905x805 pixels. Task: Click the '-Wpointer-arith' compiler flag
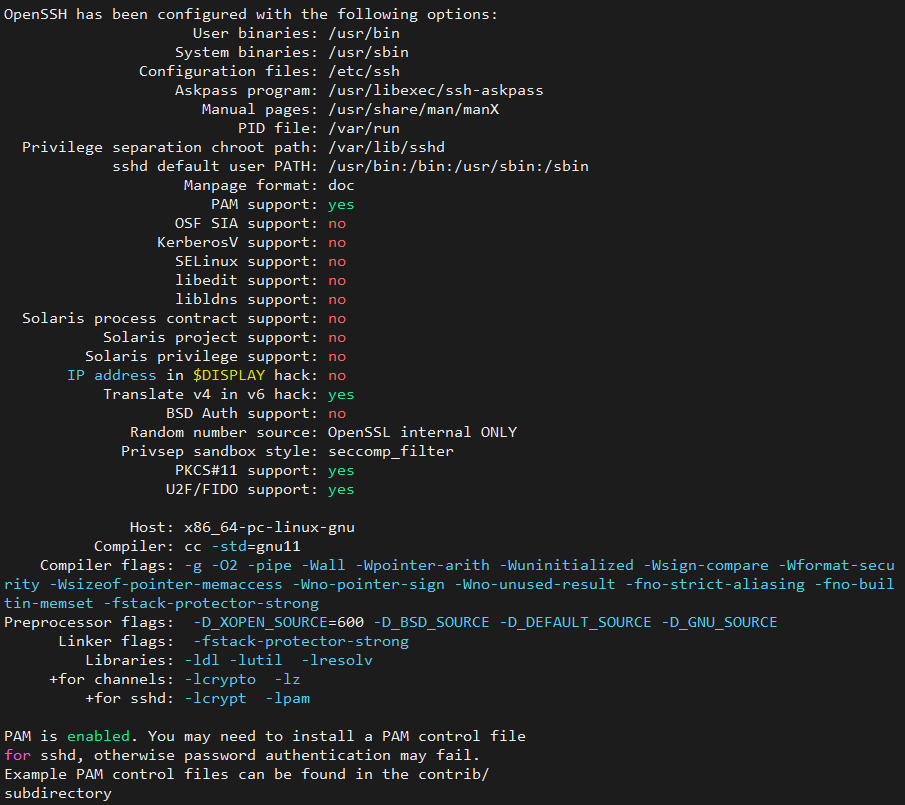pyautogui.click(x=422, y=566)
